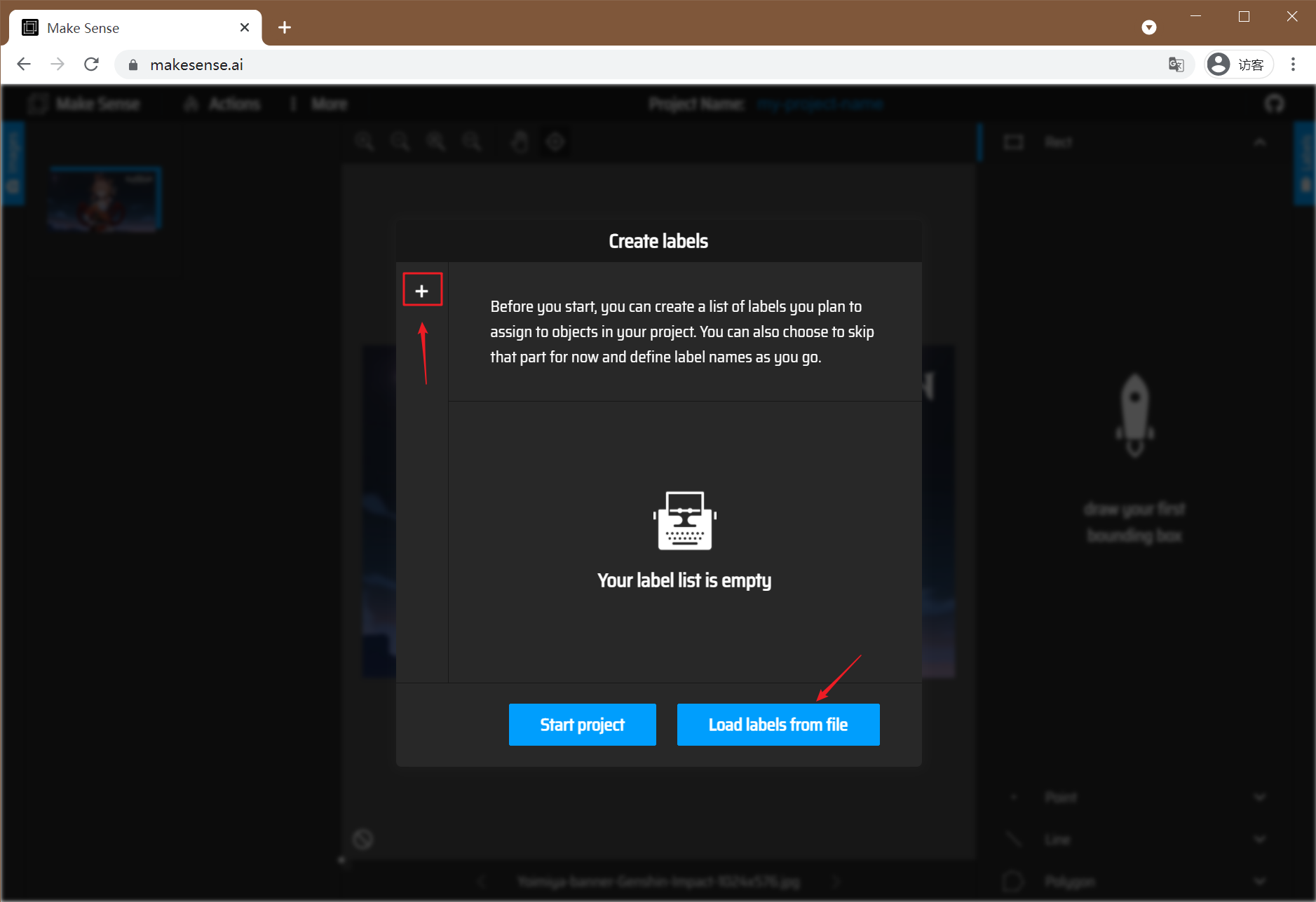Expand the Line tool panel
The height and width of the screenshot is (902, 1316).
coord(1260,840)
